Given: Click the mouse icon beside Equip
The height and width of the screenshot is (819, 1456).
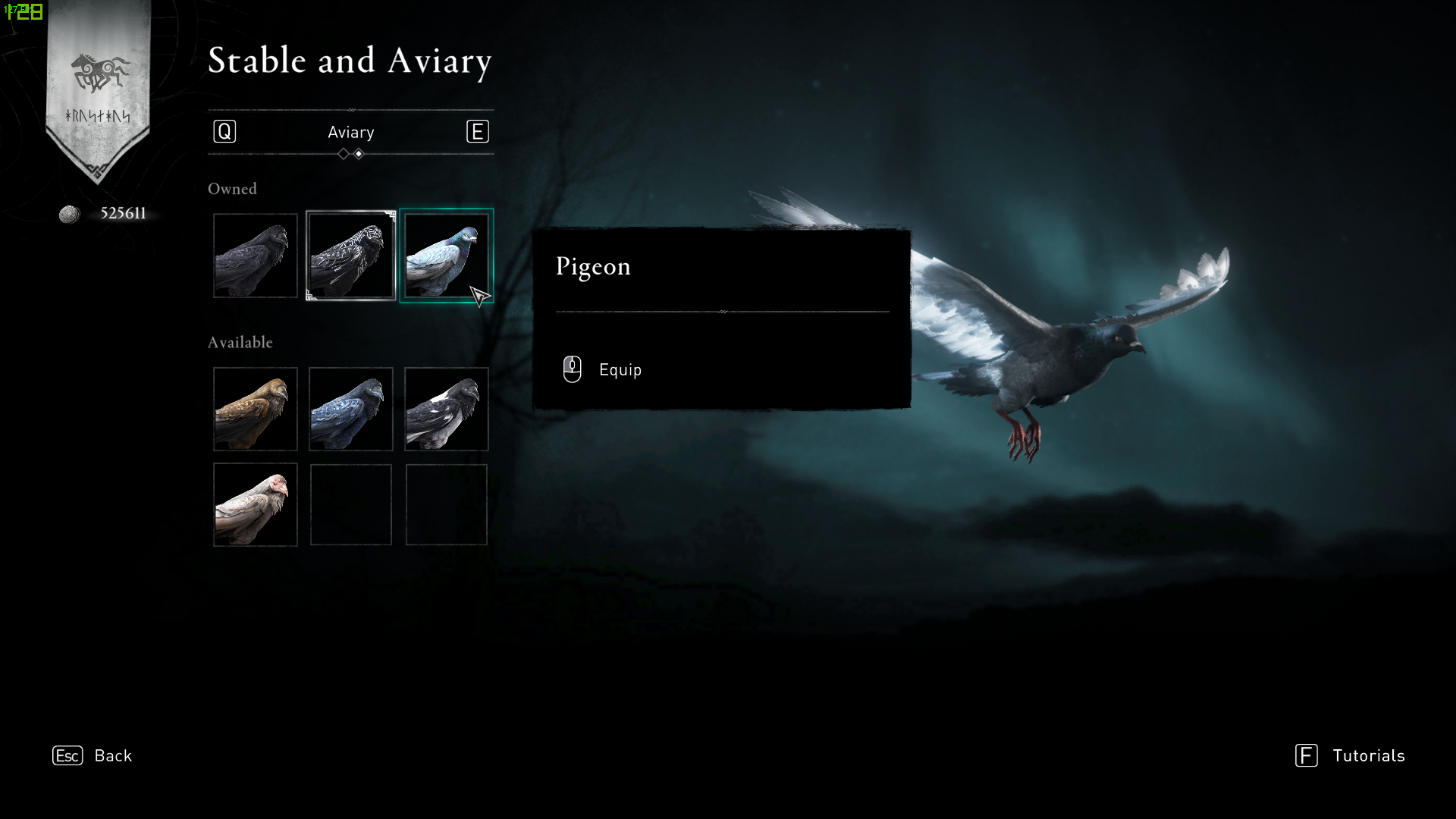Looking at the screenshot, I should (x=573, y=369).
